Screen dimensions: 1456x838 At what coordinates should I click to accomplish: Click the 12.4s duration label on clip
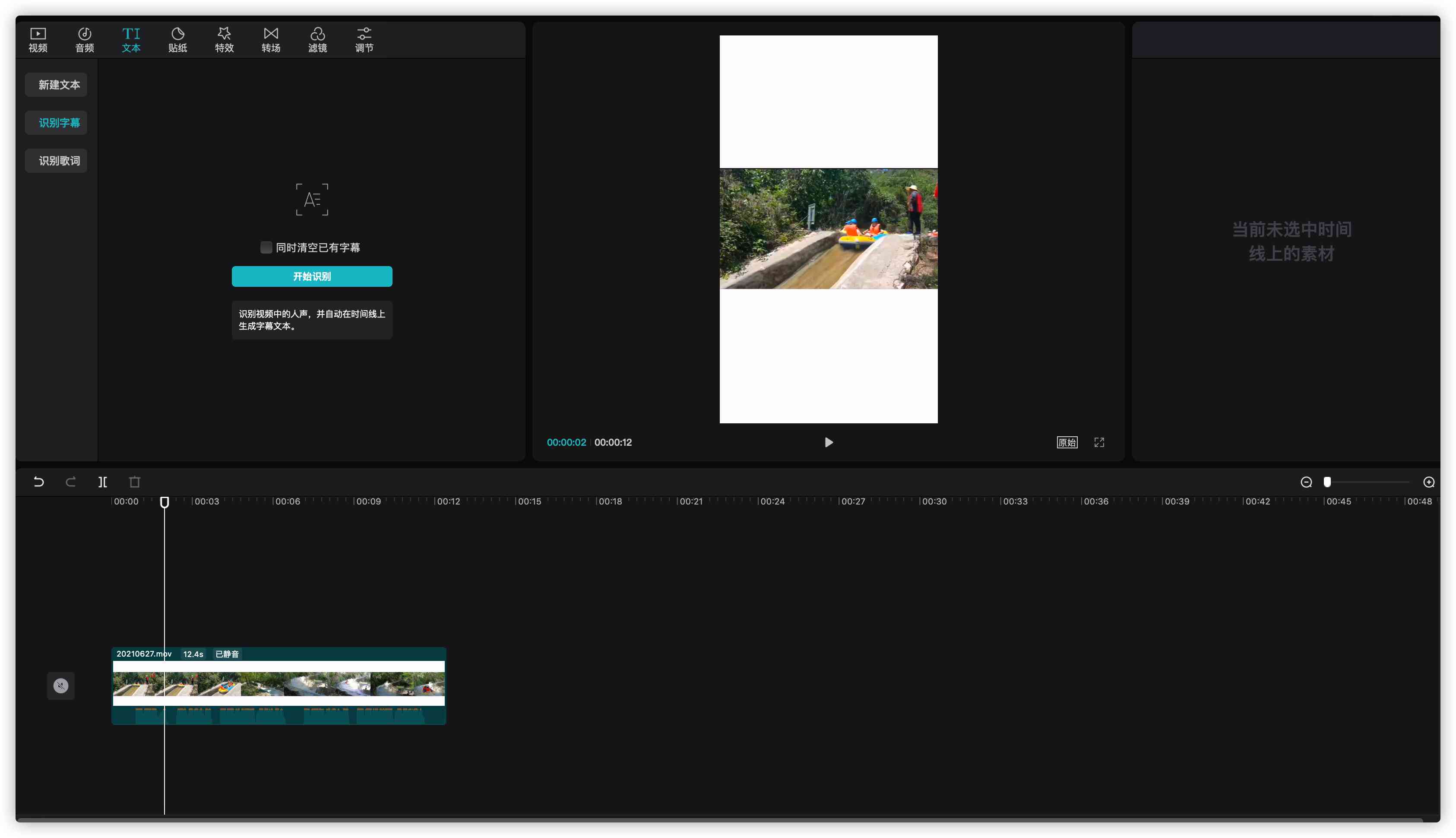click(x=193, y=654)
